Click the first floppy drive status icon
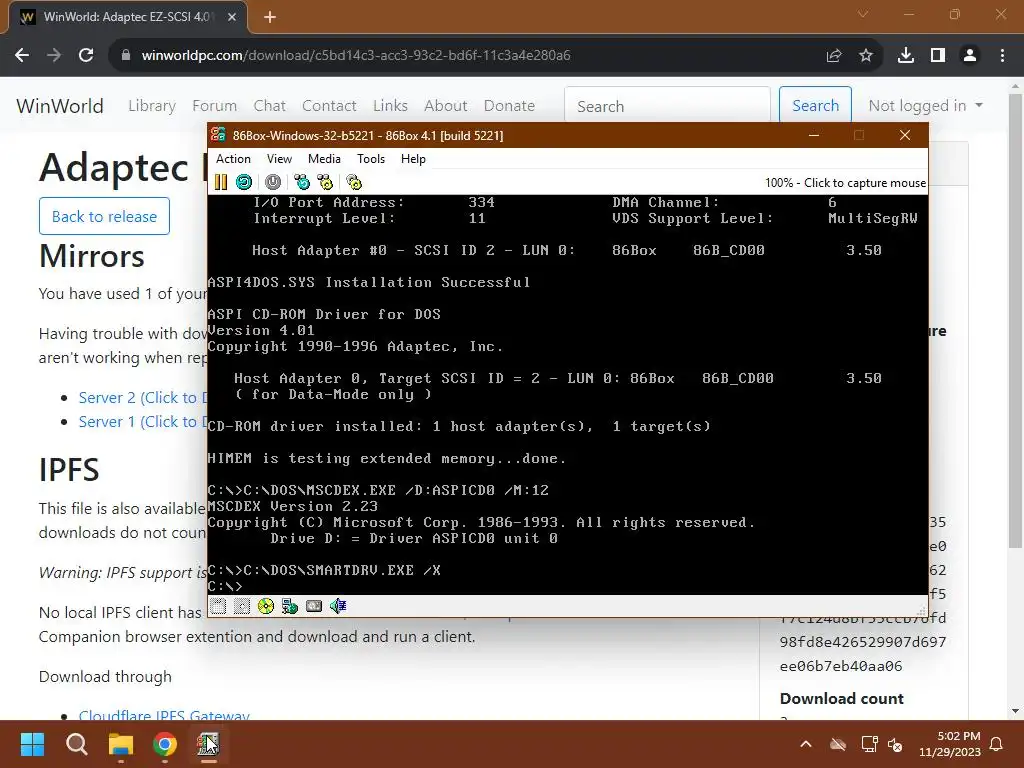The image size is (1024, 768). point(218,606)
